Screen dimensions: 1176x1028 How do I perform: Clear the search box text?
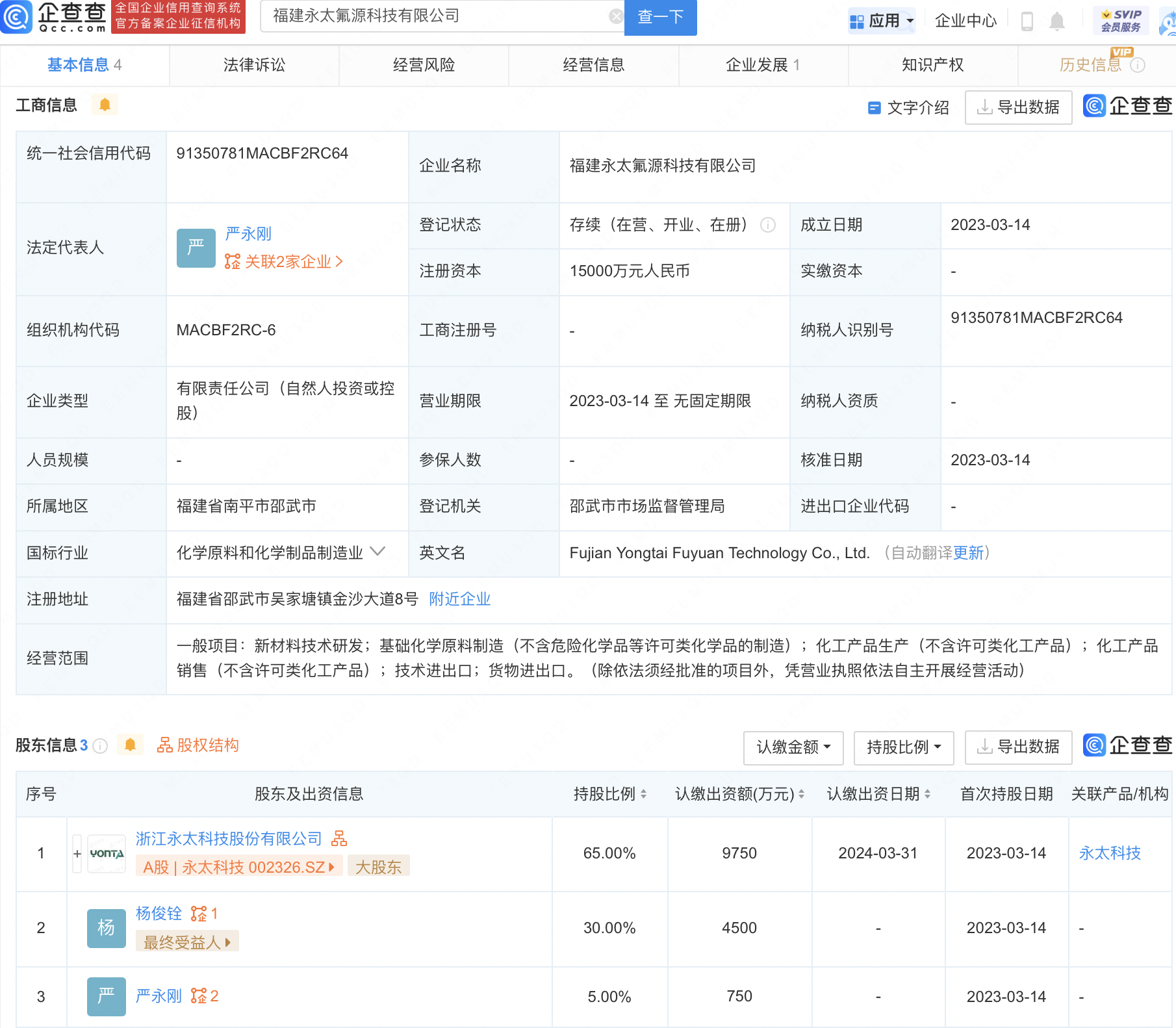click(615, 16)
